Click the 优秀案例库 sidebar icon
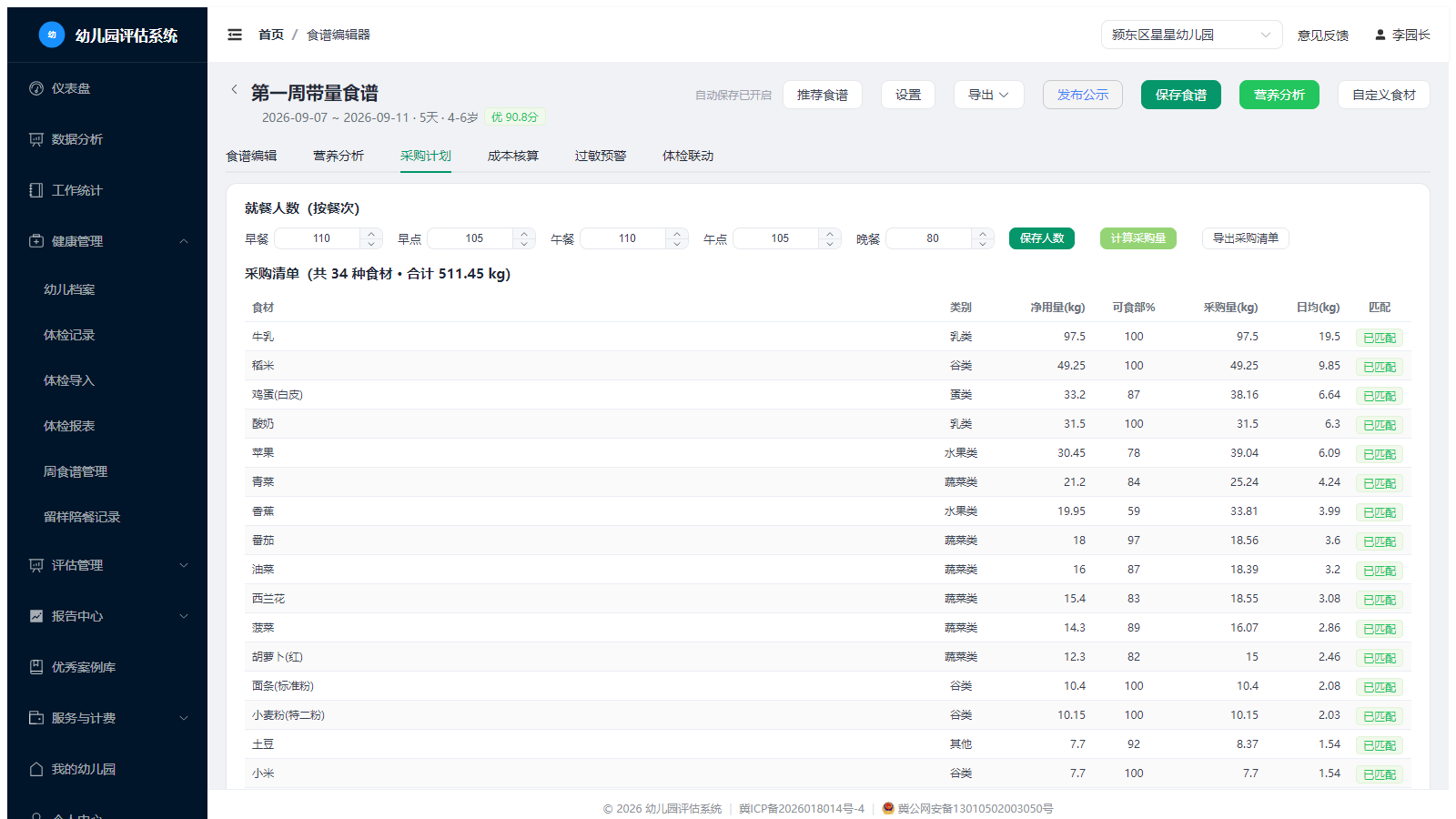 pyautogui.click(x=36, y=667)
